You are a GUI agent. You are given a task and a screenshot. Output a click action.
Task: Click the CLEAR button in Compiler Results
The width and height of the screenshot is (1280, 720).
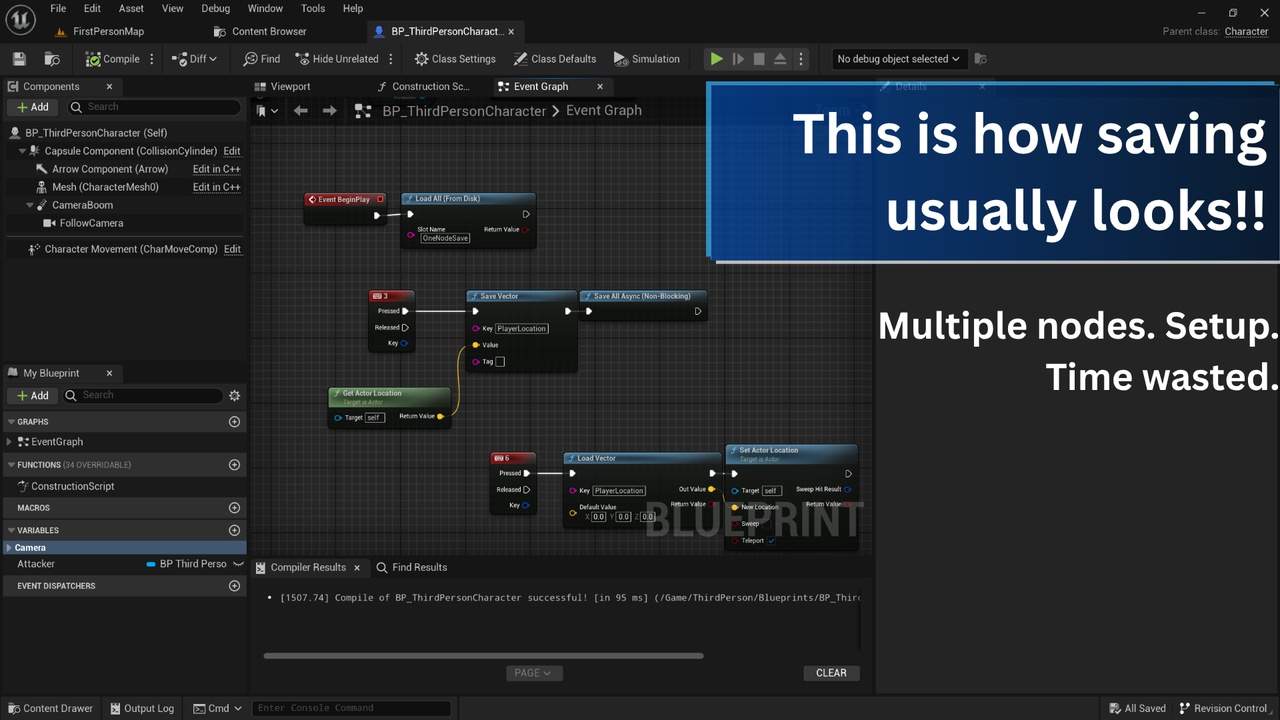click(831, 673)
